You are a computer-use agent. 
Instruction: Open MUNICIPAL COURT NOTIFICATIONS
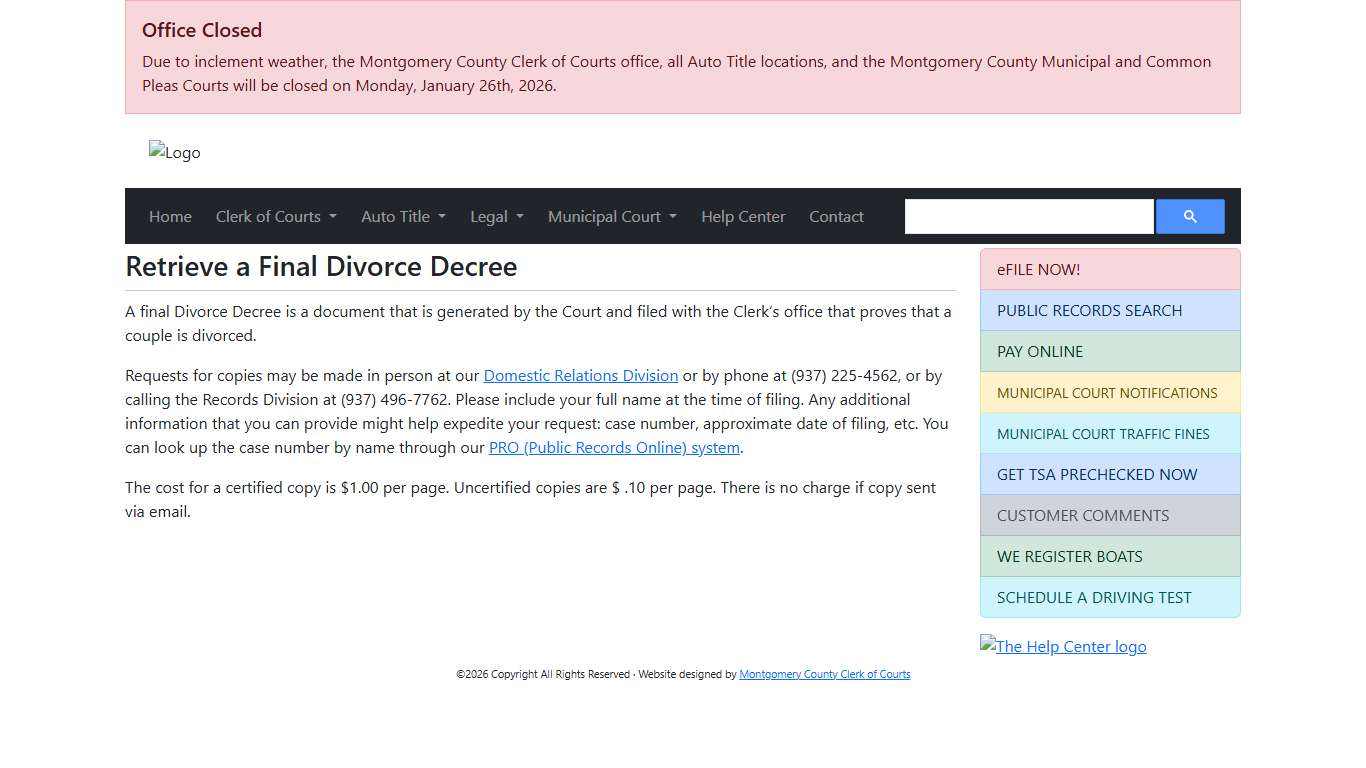(1110, 393)
